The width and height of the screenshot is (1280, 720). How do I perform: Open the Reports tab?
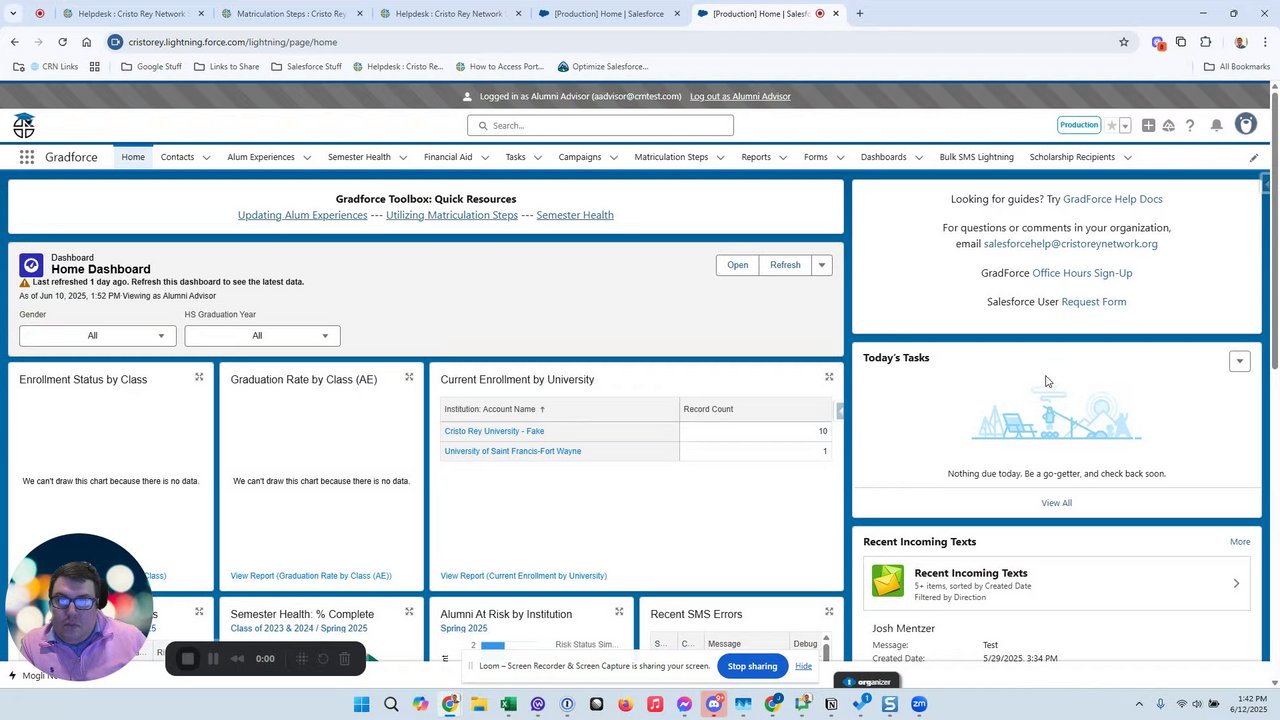[x=756, y=157]
